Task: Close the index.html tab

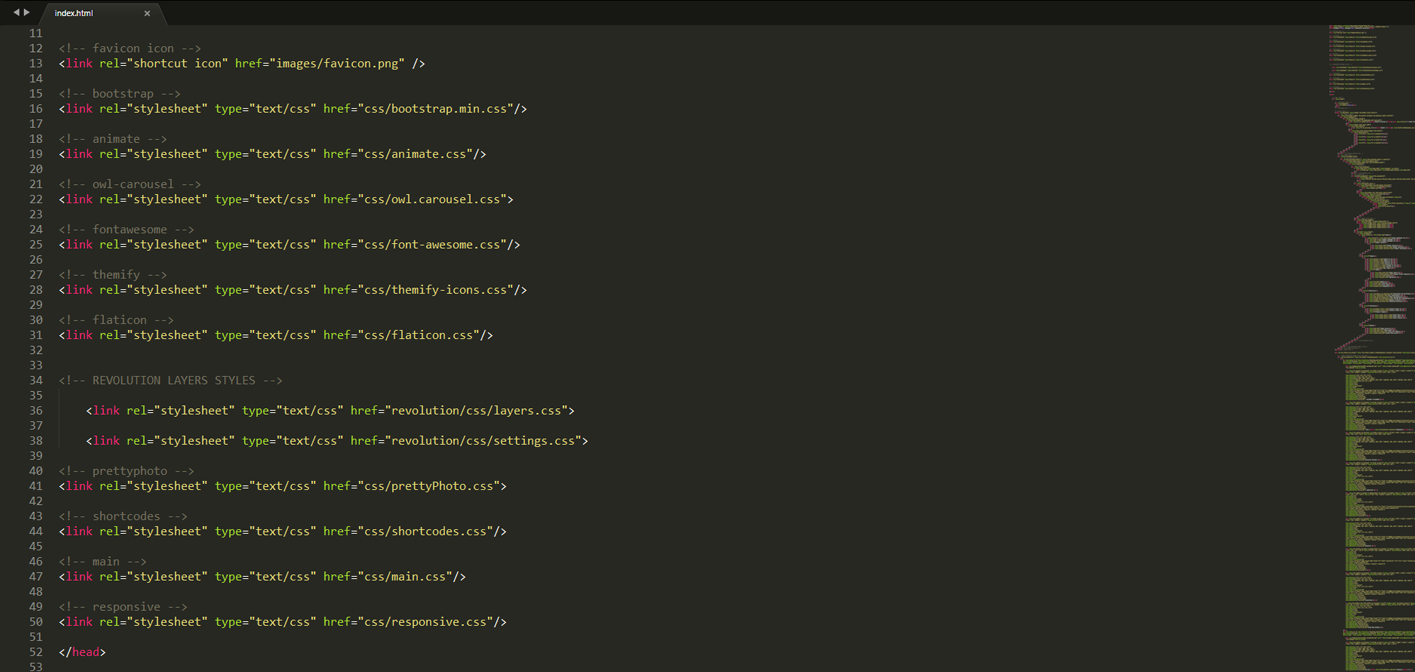Action: 147,13
